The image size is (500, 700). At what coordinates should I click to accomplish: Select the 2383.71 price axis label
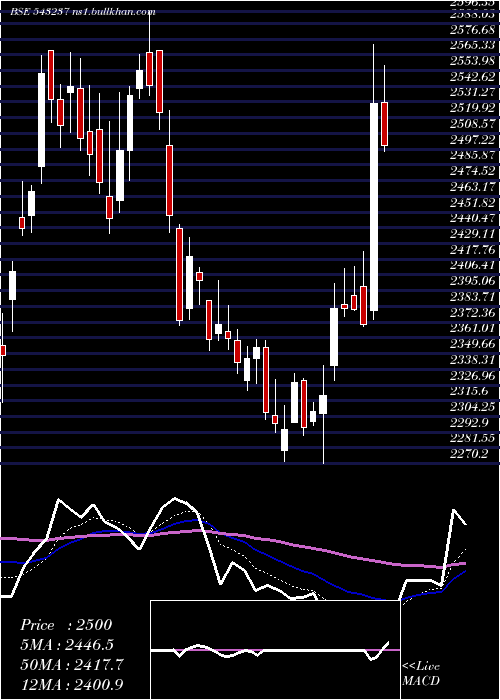474,297
